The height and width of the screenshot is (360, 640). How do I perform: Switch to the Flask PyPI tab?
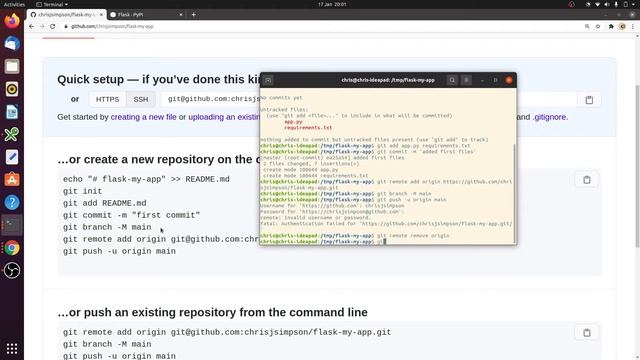(x=146, y=15)
